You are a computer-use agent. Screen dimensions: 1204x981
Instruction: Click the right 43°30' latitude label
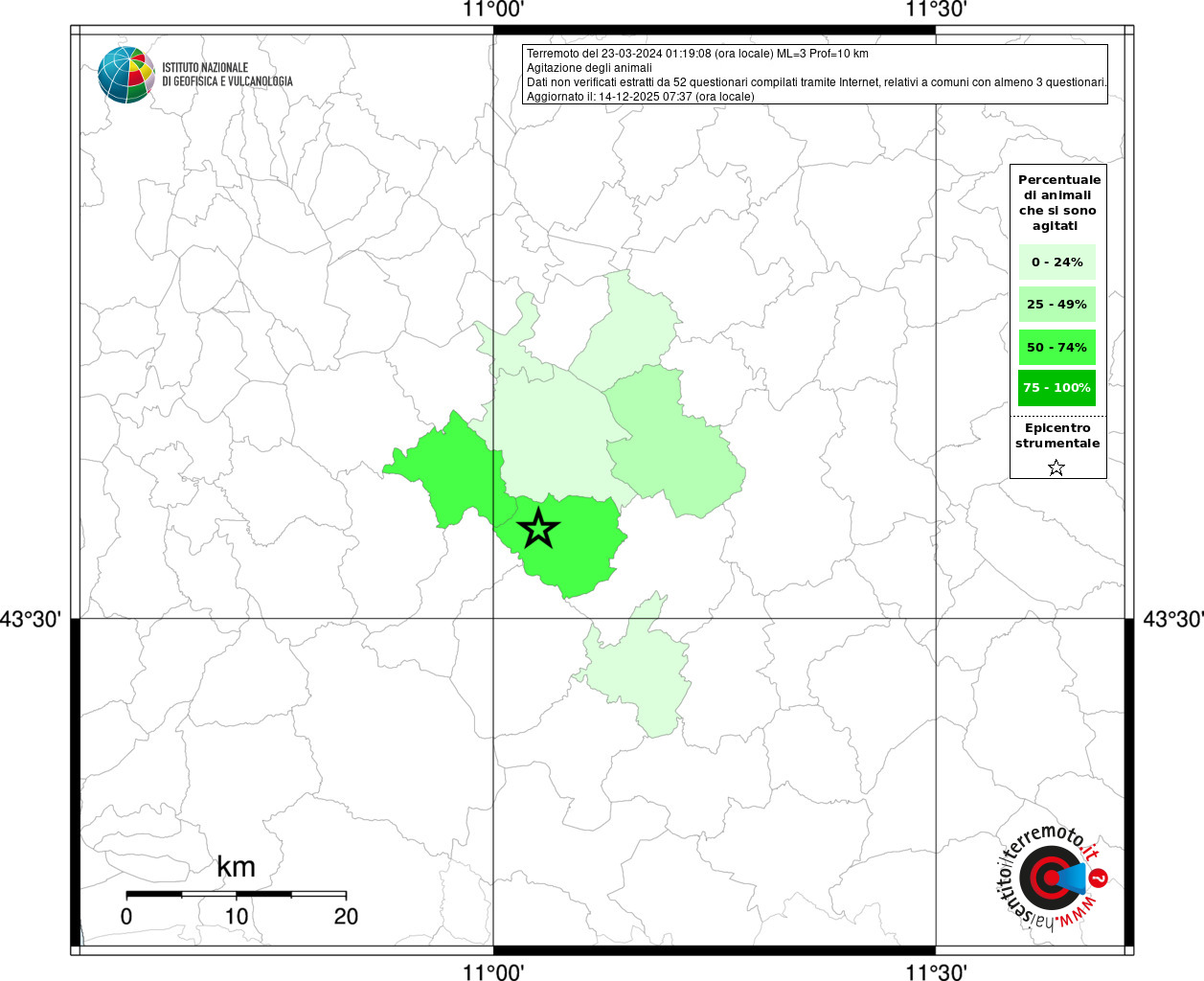[x=1172, y=619]
